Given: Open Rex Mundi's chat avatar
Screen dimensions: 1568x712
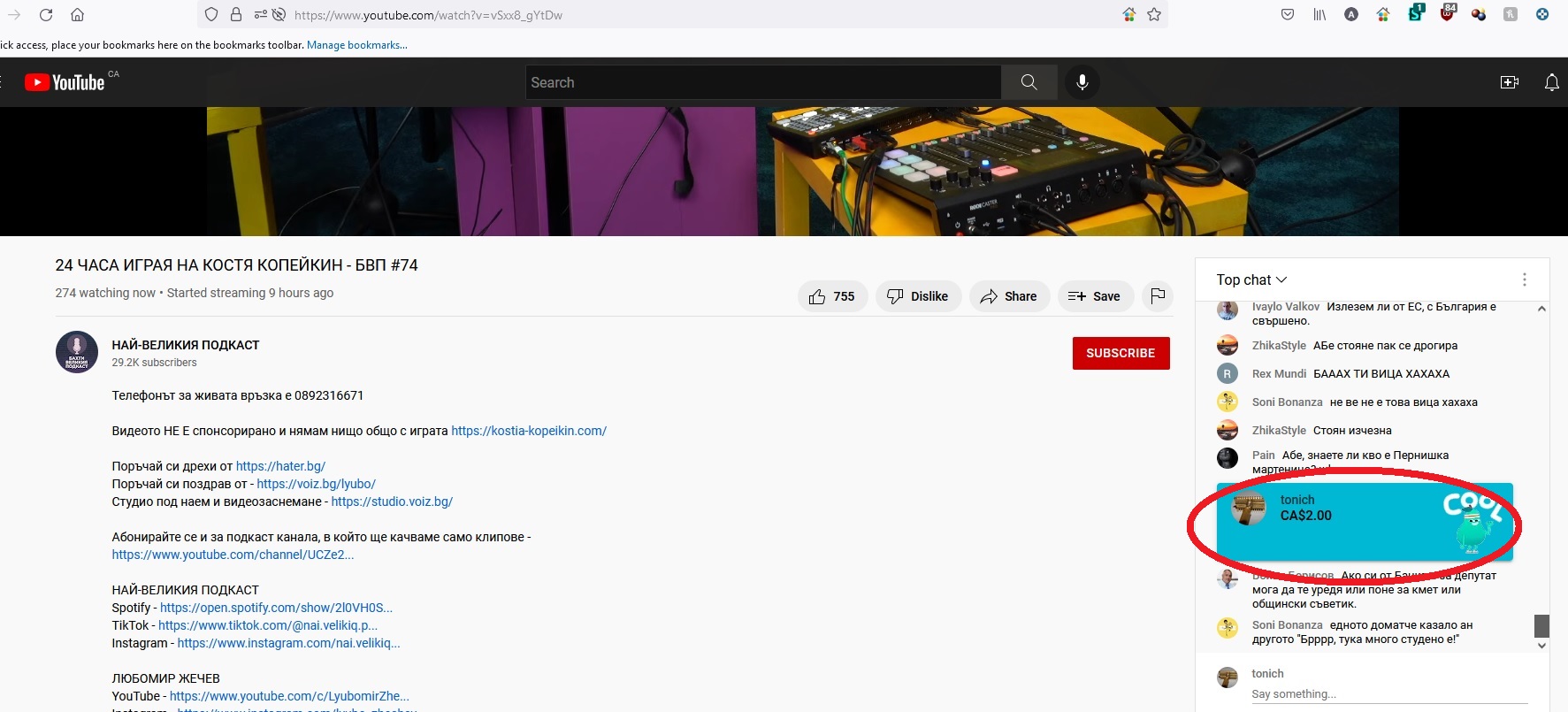Looking at the screenshot, I should pos(1228,373).
